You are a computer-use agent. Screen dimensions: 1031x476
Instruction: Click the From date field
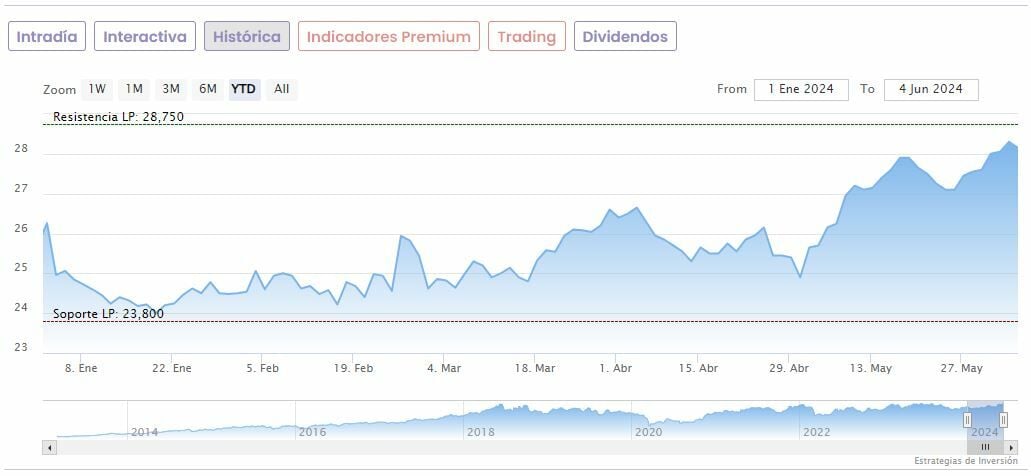coord(801,89)
